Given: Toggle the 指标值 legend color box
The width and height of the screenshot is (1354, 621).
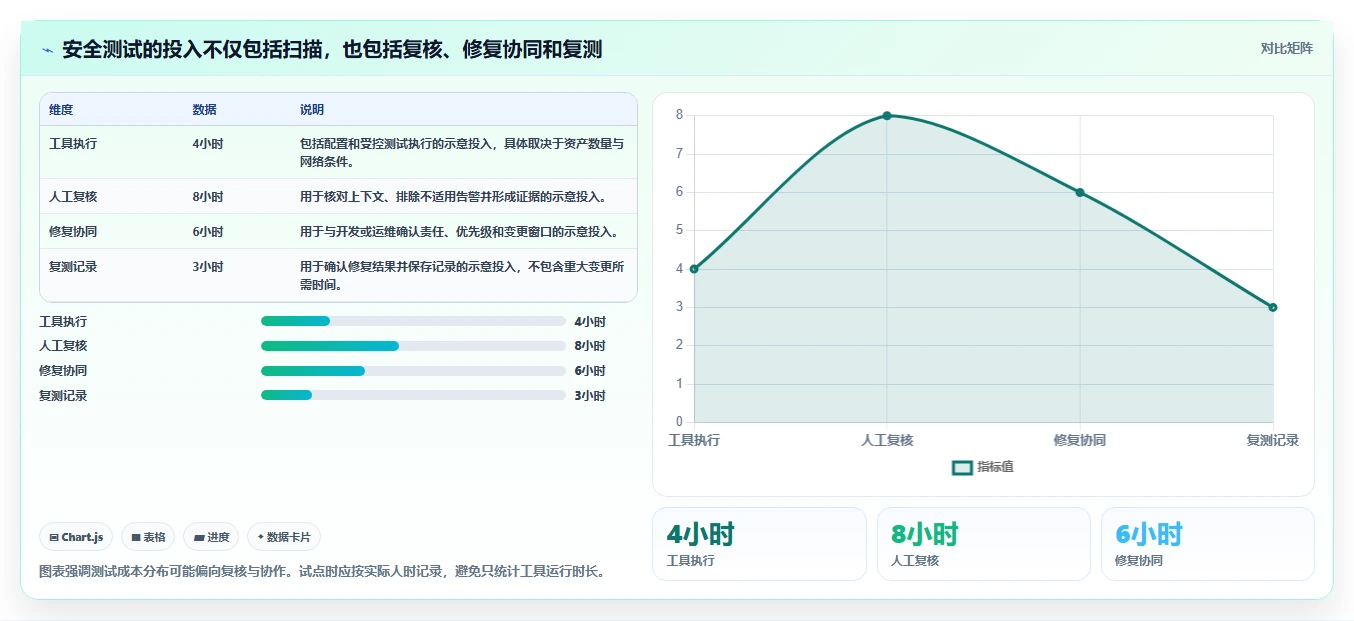Looking at the screenshot, I should point(962,467).
